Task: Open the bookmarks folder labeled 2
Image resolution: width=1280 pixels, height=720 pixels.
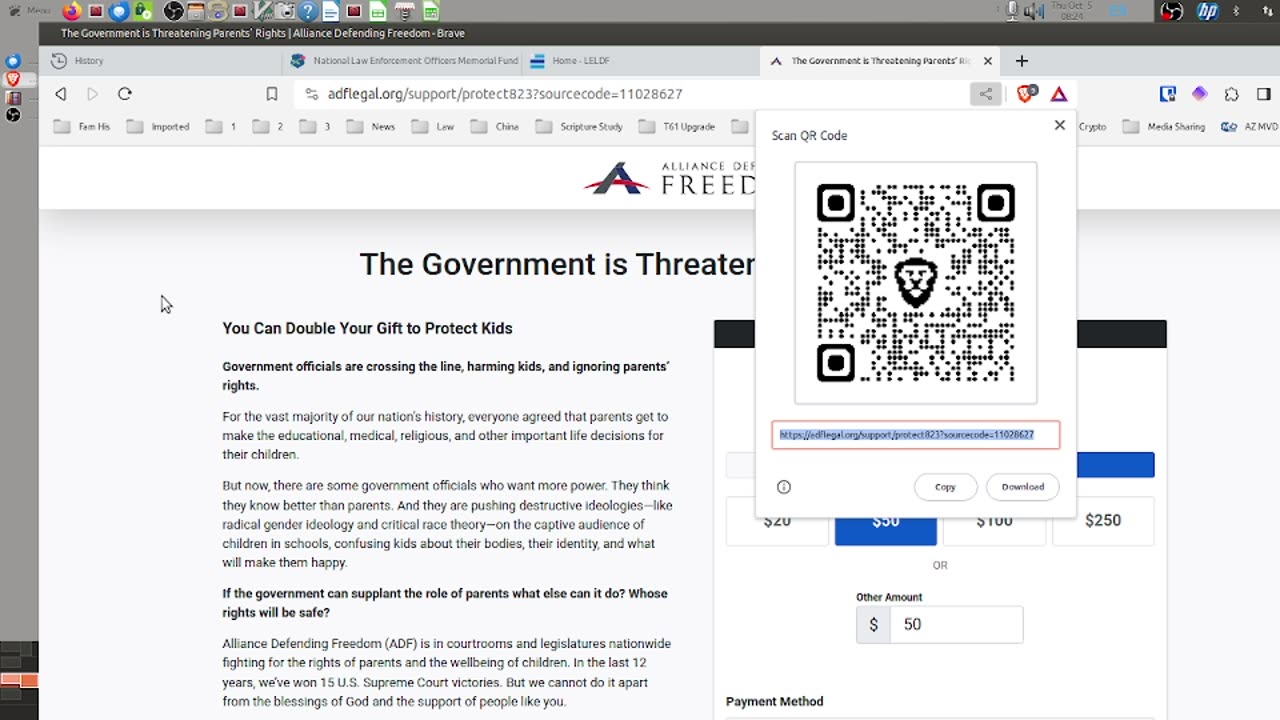Action: [x=268, y=127]
